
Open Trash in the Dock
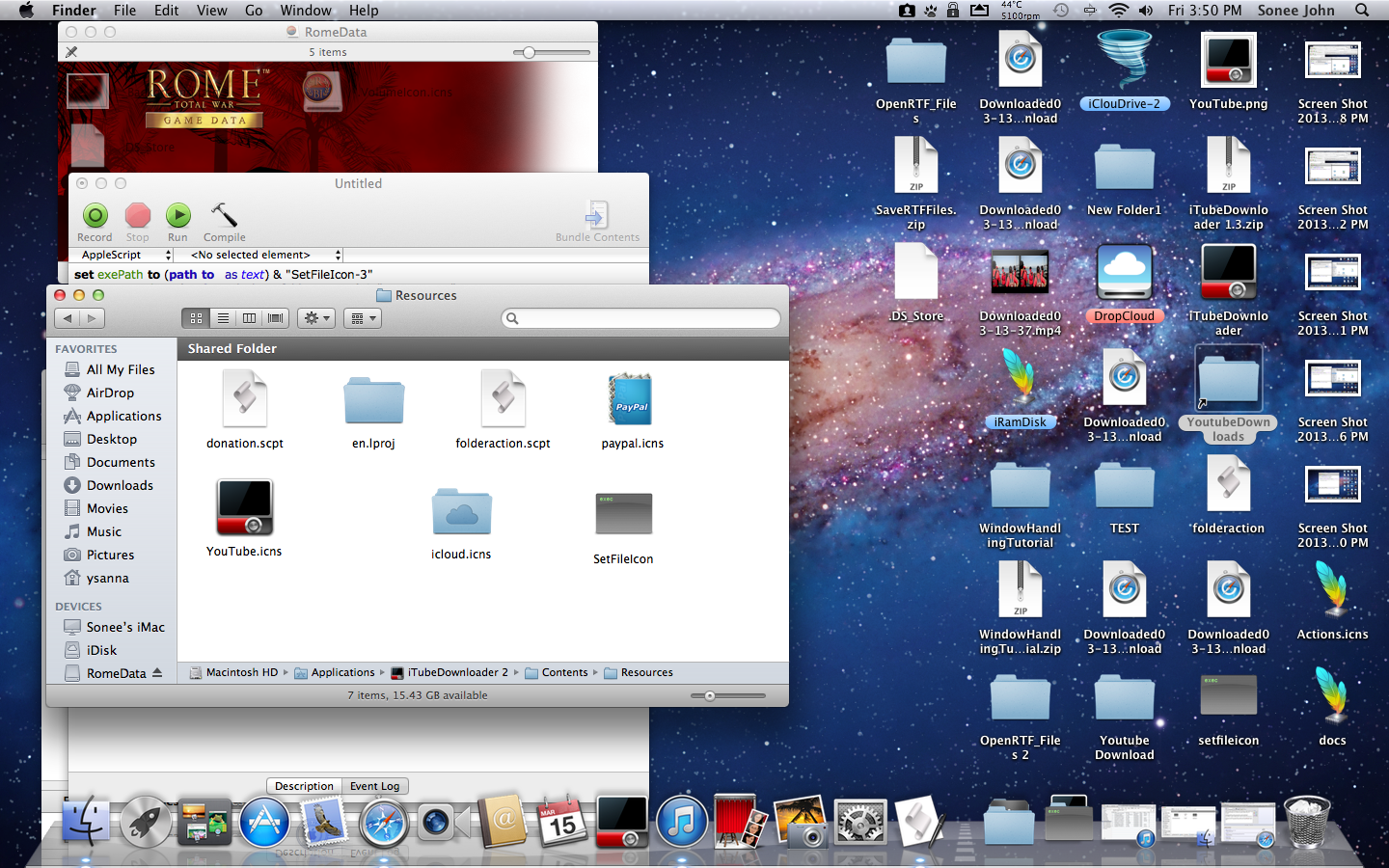coord(1308,823)
